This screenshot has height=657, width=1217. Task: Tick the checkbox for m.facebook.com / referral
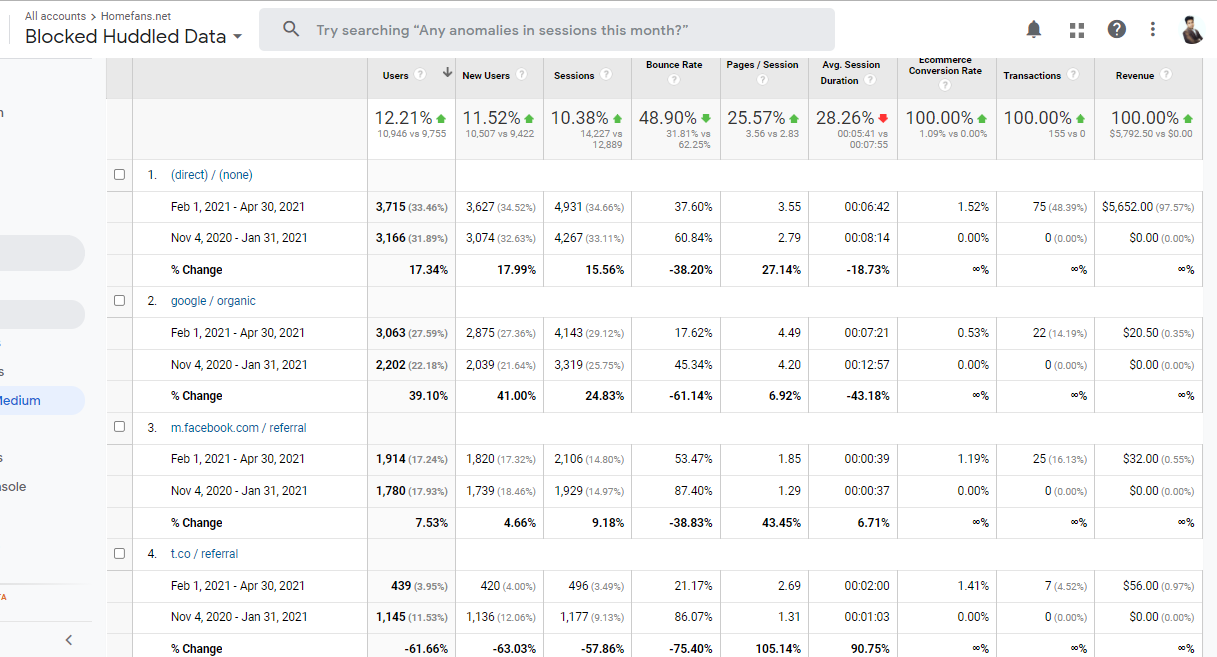point(120,427)
